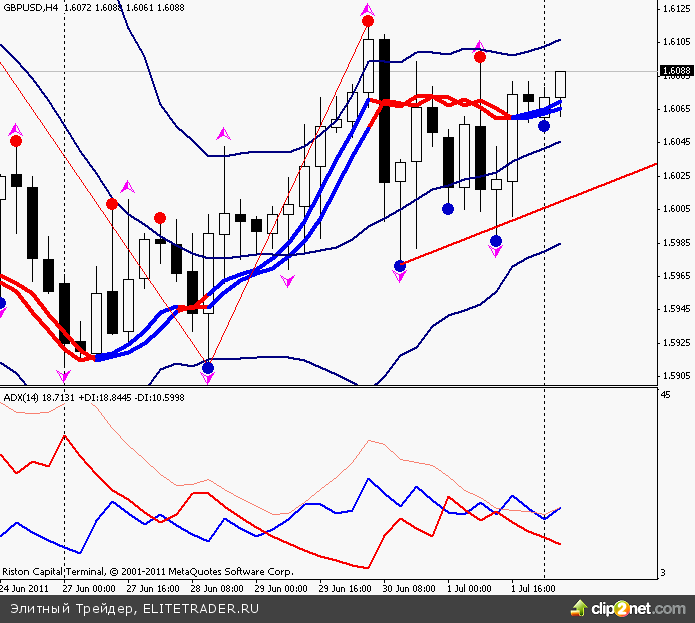
Task: Click the 1.5905 price axis label
Action: pyautogui.click(x=675, y=376)
